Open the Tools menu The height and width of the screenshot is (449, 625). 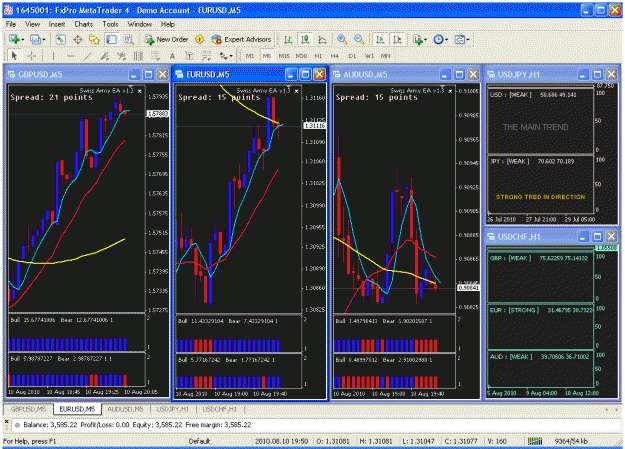(110, 24)
